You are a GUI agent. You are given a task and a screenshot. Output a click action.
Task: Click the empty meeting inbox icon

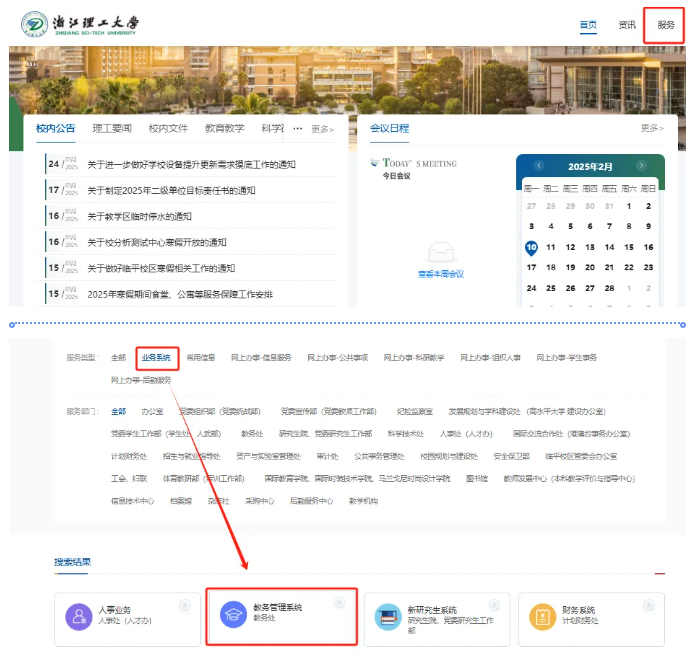pos(440,253)
